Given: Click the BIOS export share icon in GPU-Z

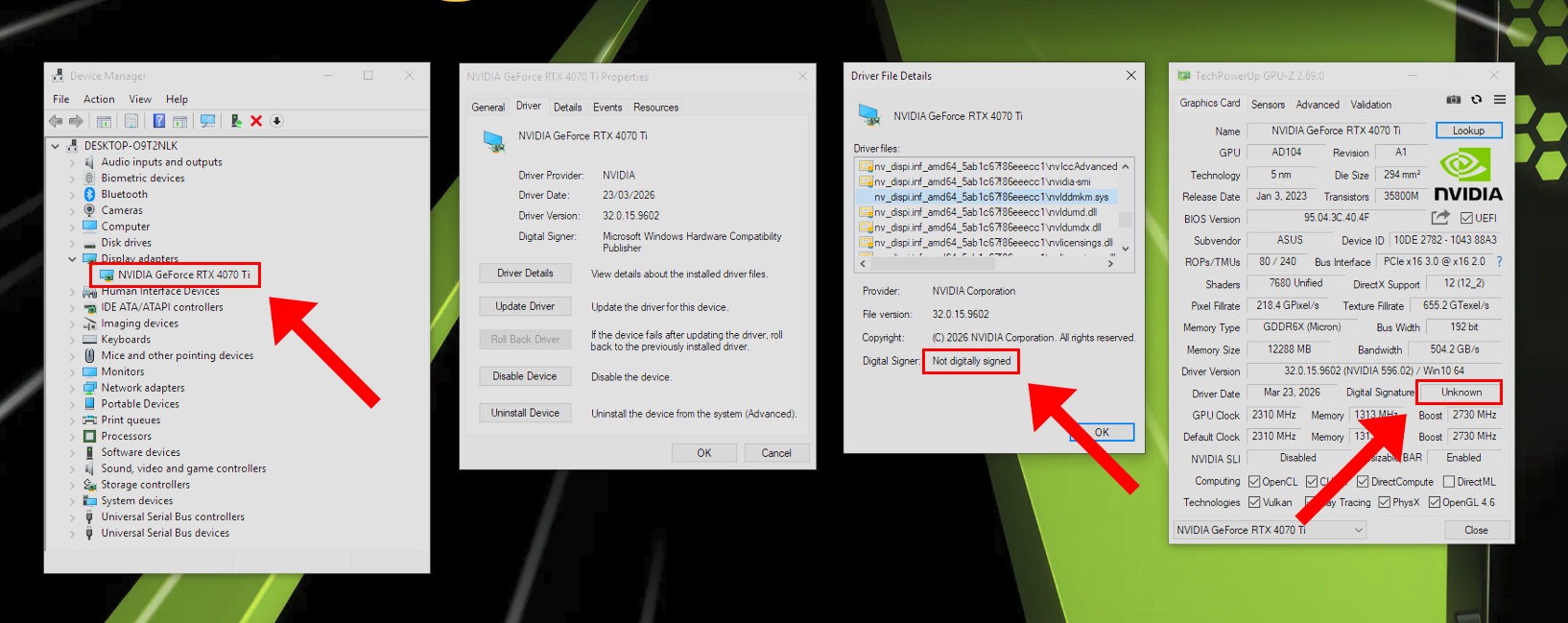Looking at the screenshot, I should click(1440, 218).
